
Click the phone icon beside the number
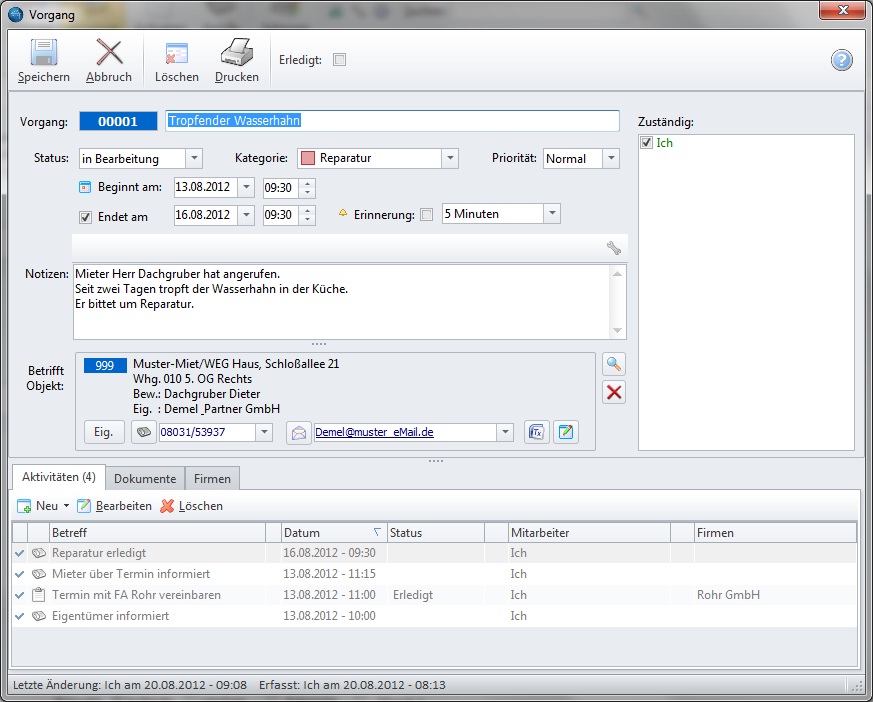[x=144, y=432]
